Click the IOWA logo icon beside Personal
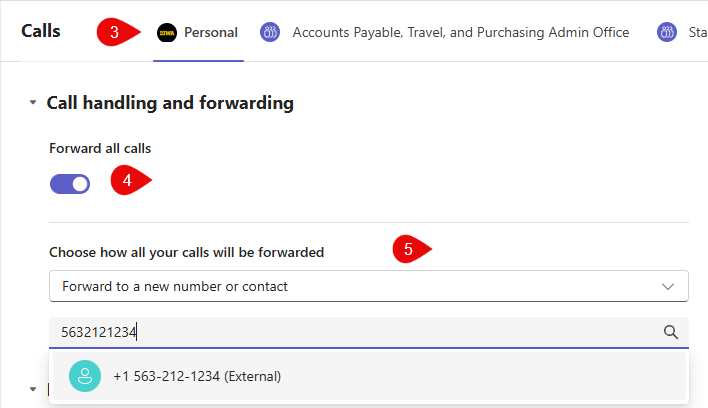The image size is (708, 408). coord(167,32)
